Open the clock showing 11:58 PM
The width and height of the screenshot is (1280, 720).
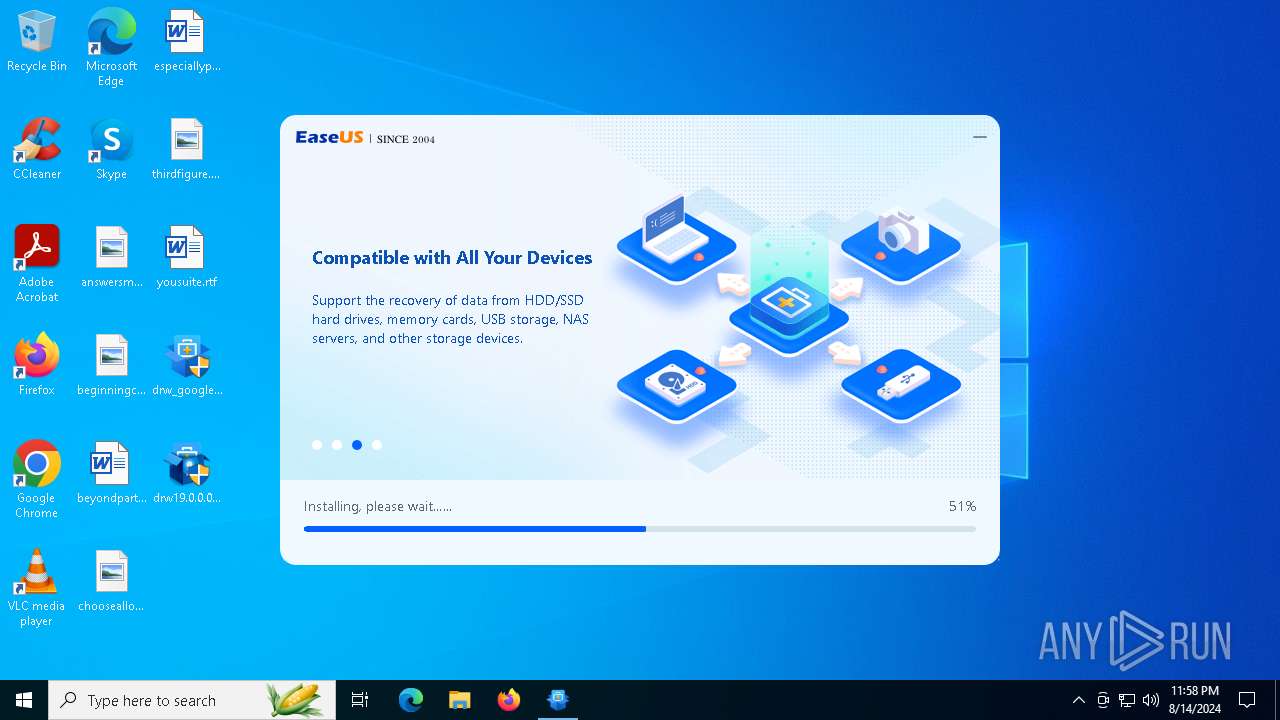1194,700
